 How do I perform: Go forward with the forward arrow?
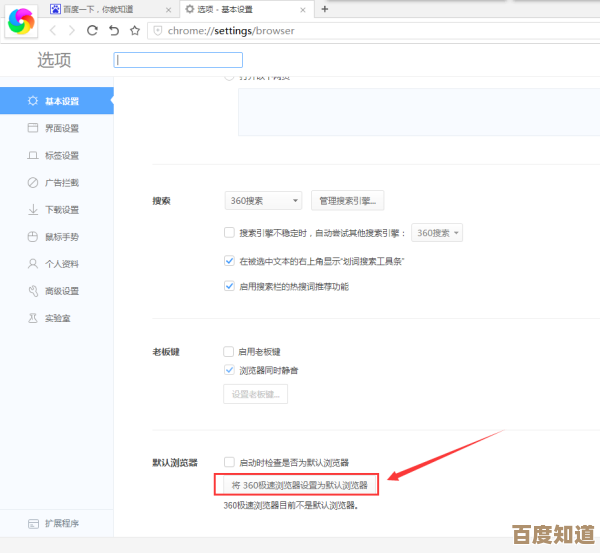click(71, 31)
